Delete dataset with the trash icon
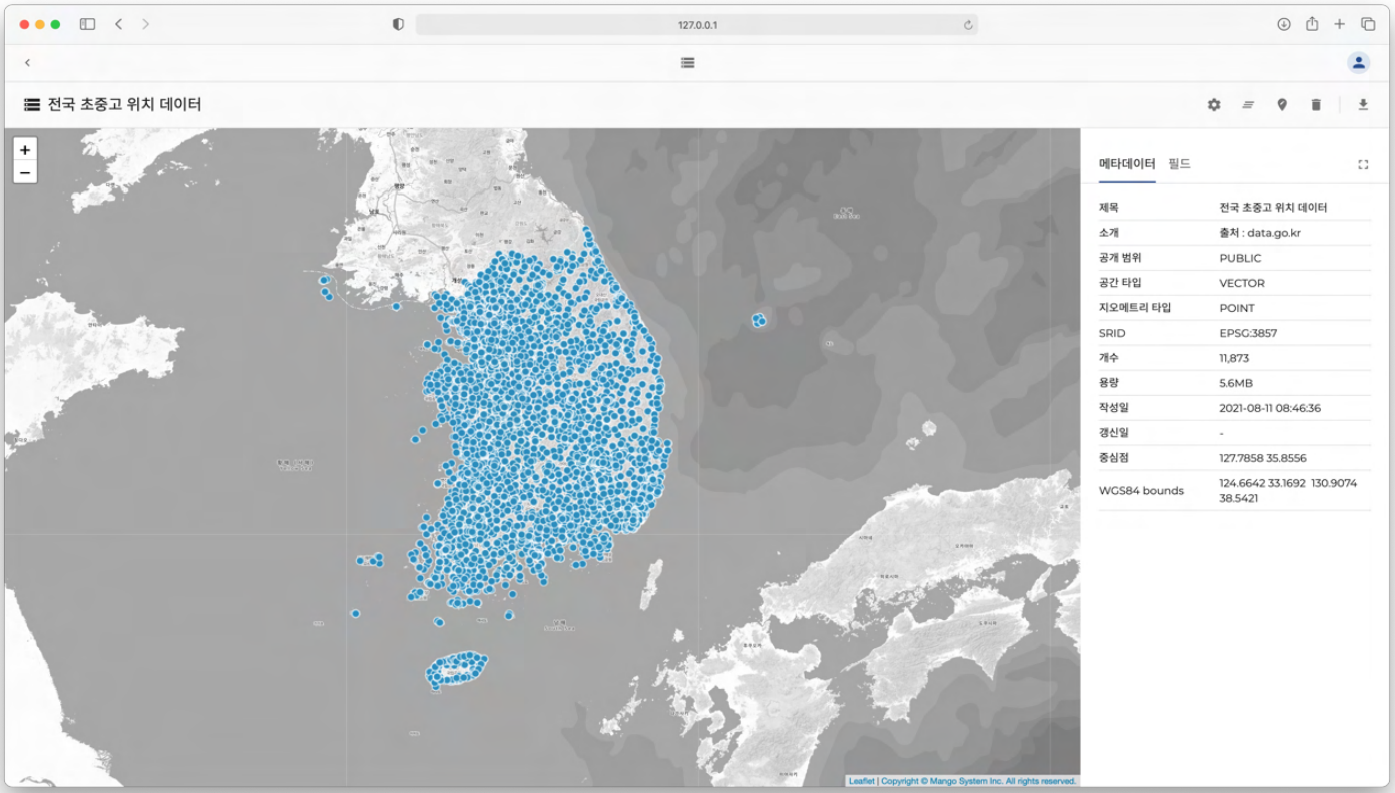The width and height of the screenshot is (1395, 793). click(1316, 105)
